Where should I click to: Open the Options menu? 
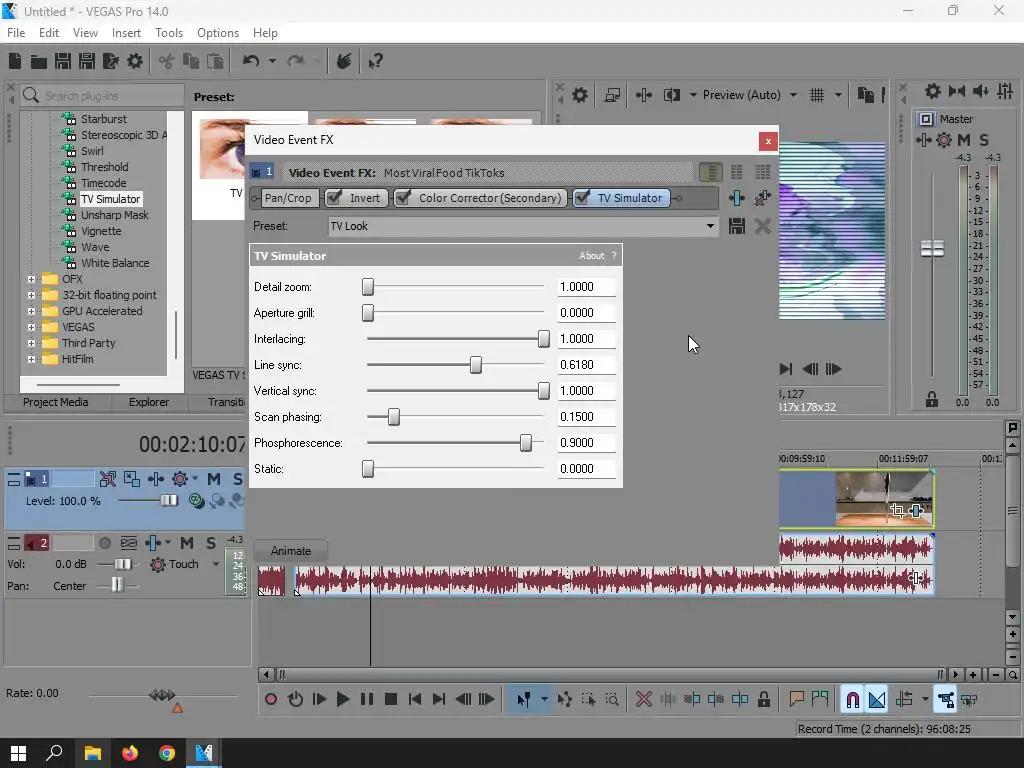(217, 33)
